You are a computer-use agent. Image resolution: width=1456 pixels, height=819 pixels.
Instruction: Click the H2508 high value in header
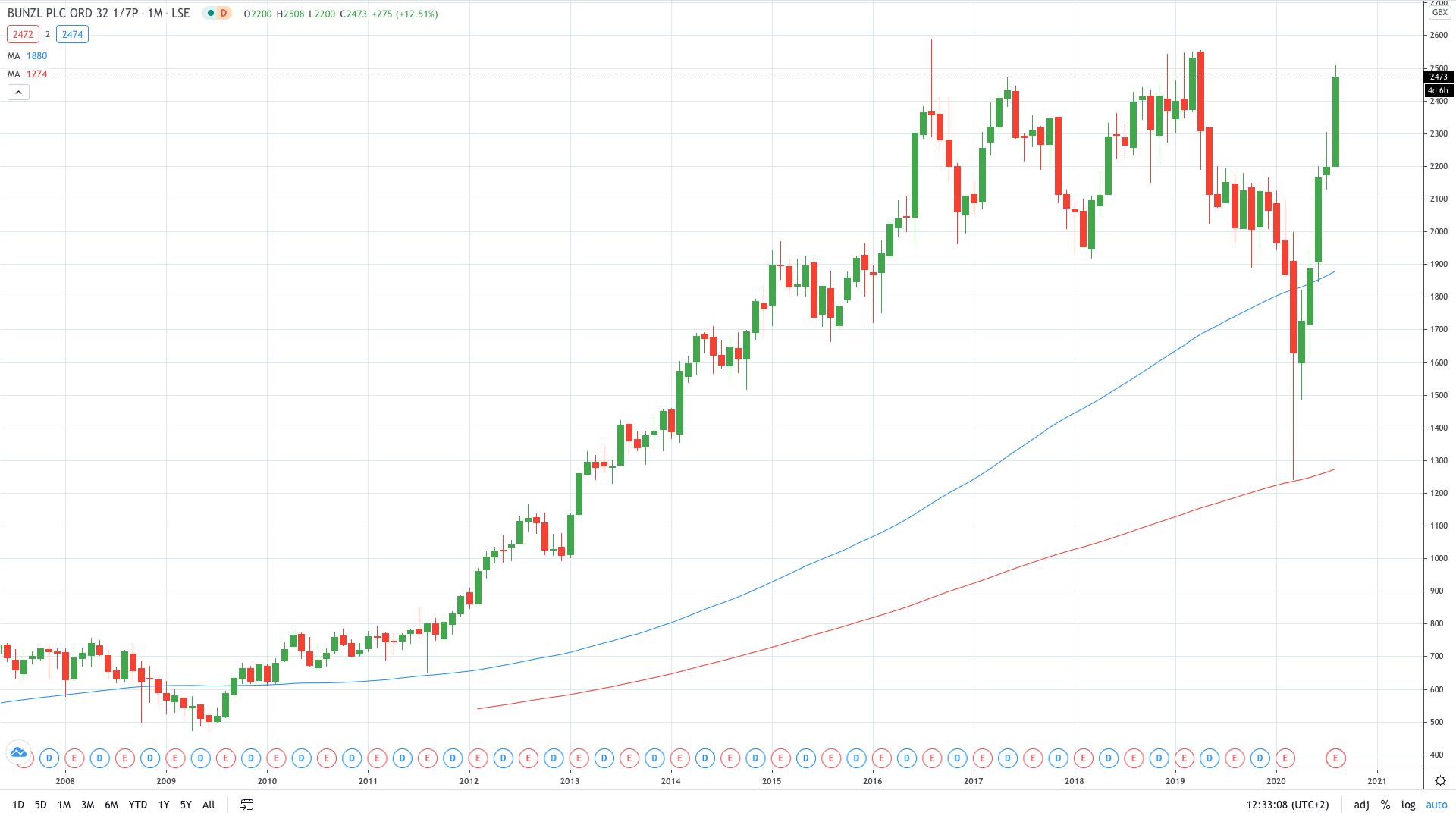(290, 14)
